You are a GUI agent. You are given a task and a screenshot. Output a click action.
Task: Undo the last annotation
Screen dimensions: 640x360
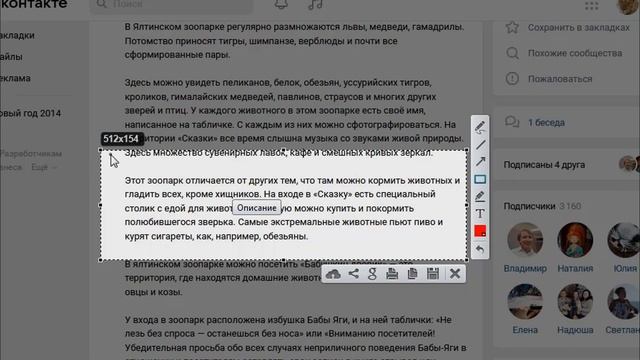coord(480,249)
